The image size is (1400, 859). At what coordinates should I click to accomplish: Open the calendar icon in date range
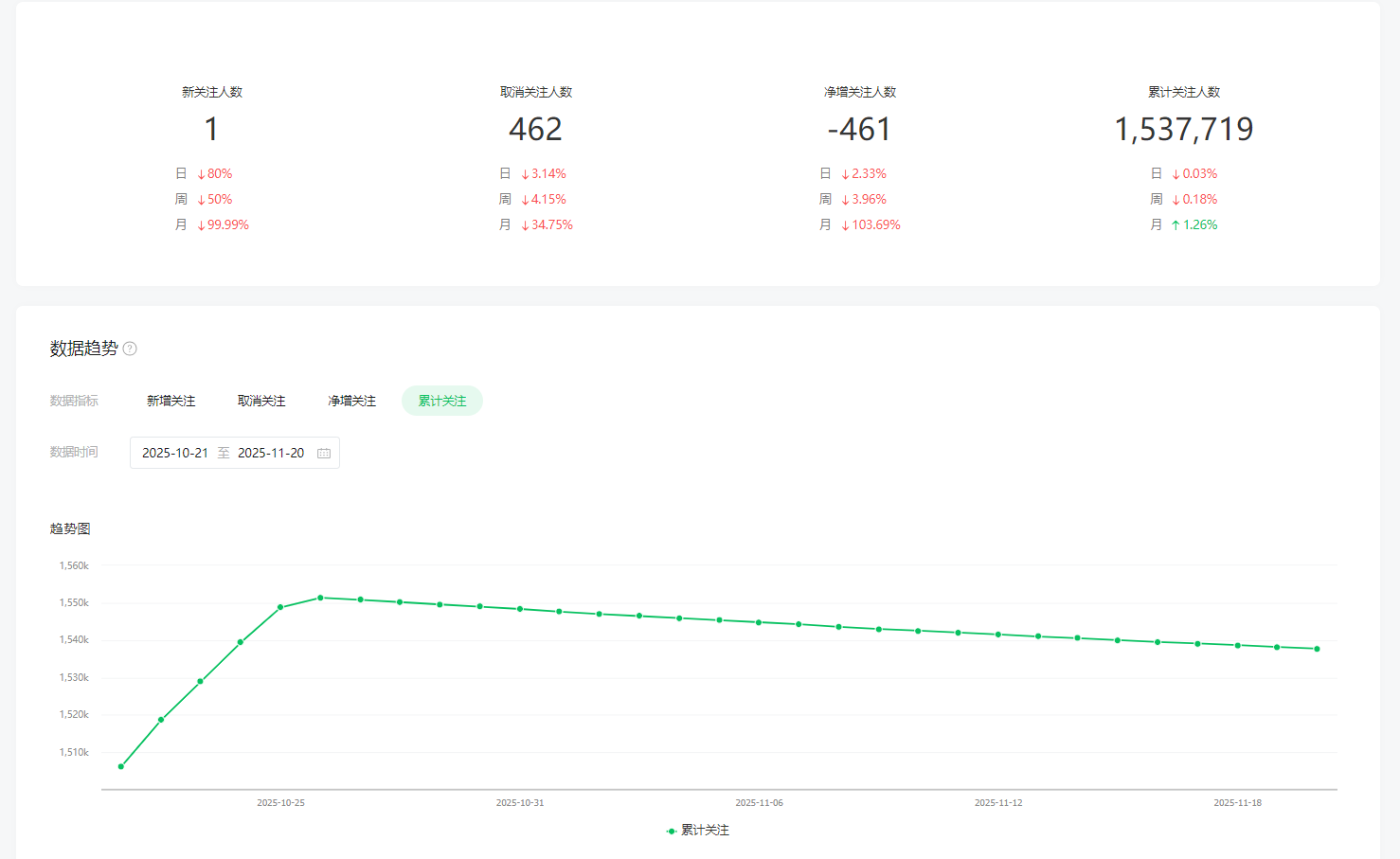point(324,454)
